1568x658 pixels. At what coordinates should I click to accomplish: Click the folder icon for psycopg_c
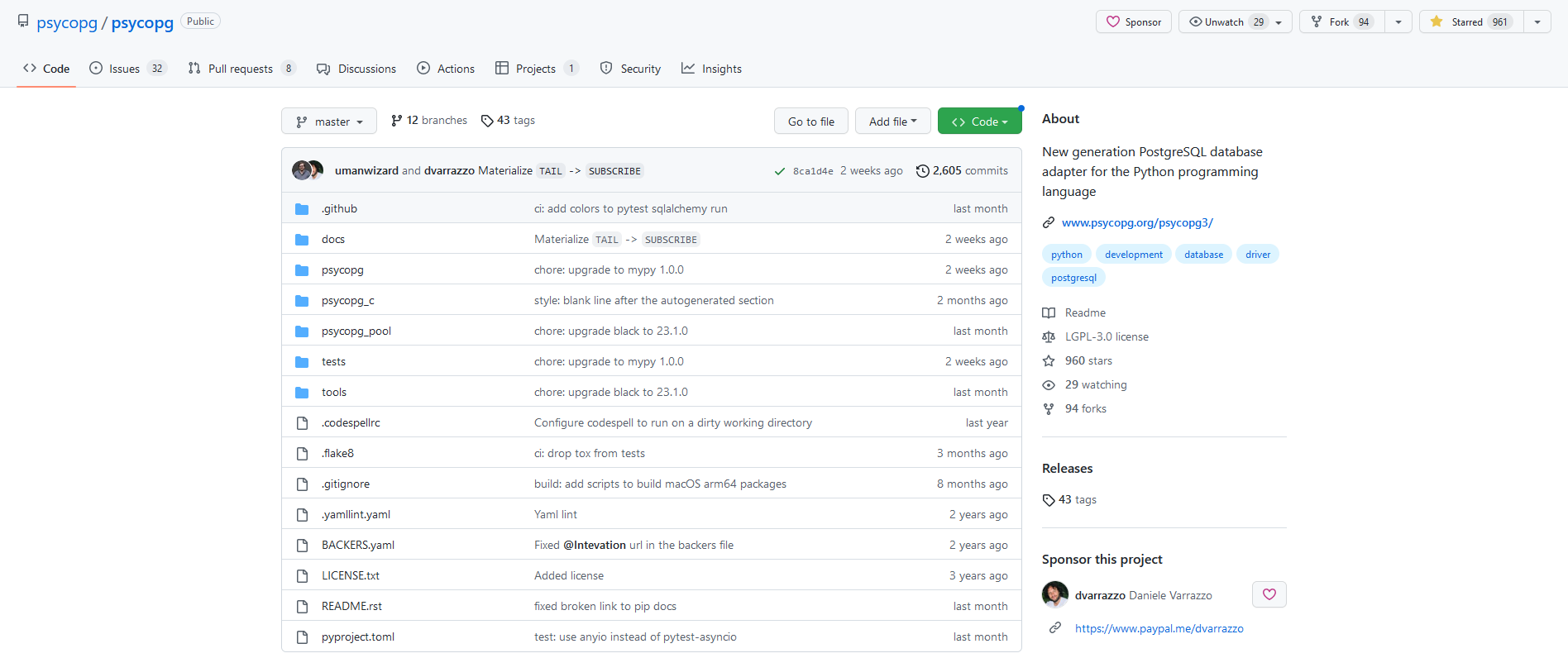pyautogui.click(x=302, y=301)
